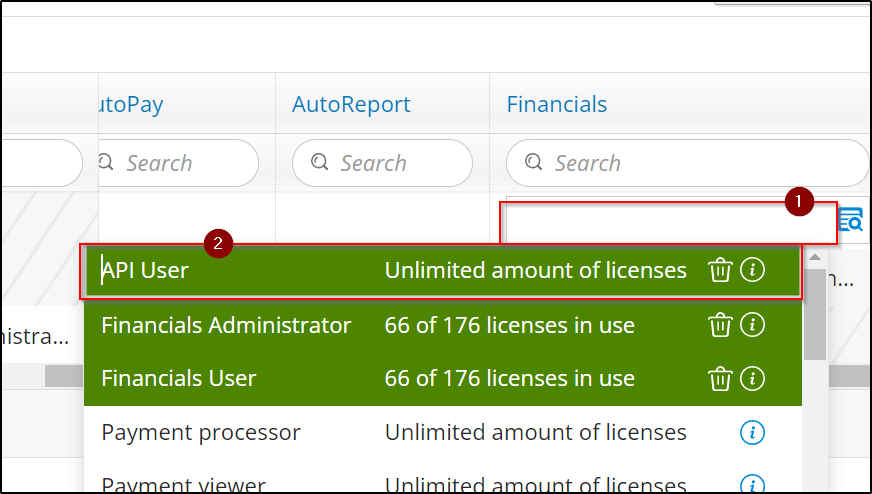Sort by the Financials column header

coord(557,104)
